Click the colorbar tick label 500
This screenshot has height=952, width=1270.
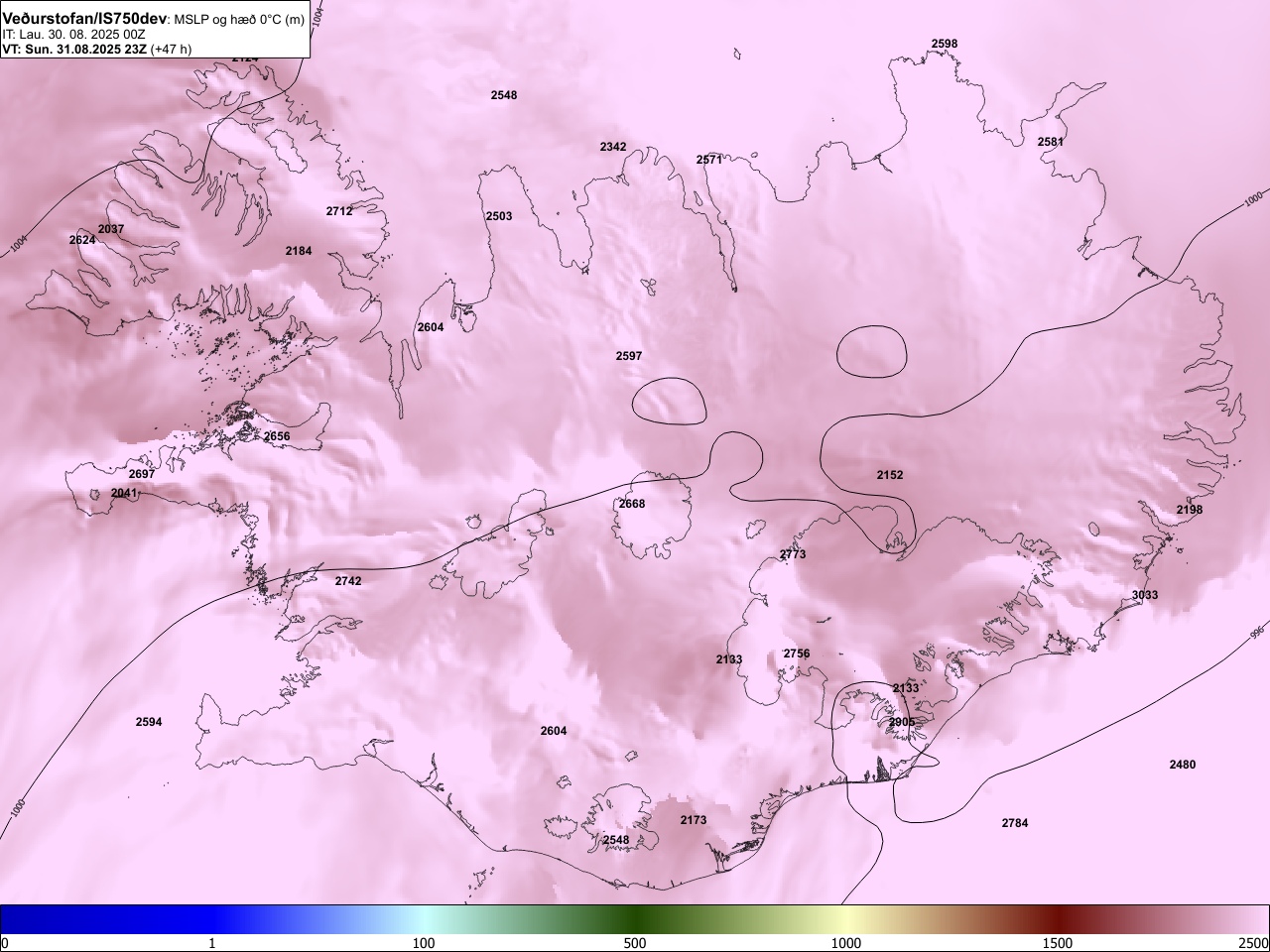point(635,942)
